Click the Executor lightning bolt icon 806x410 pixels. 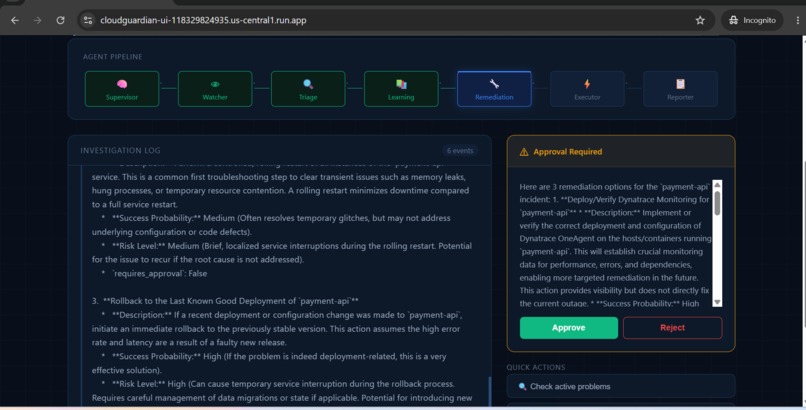pyautogui.click(x=587, y=84)
